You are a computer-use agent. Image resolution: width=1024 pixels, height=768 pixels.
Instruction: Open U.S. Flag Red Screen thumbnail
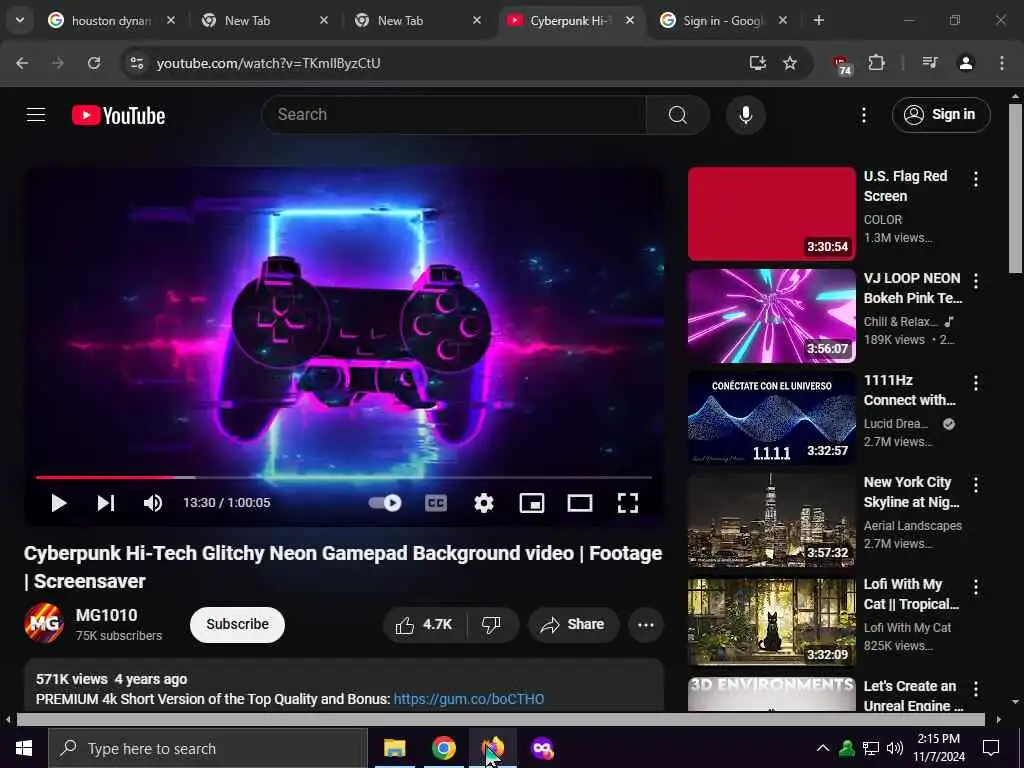tap(771, 214)
